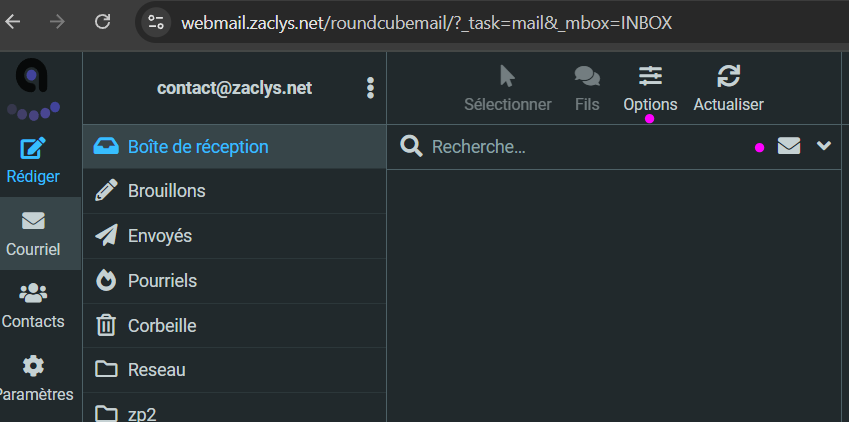
Task: Open the Pourriels spam folder
Action: point(162,281)
